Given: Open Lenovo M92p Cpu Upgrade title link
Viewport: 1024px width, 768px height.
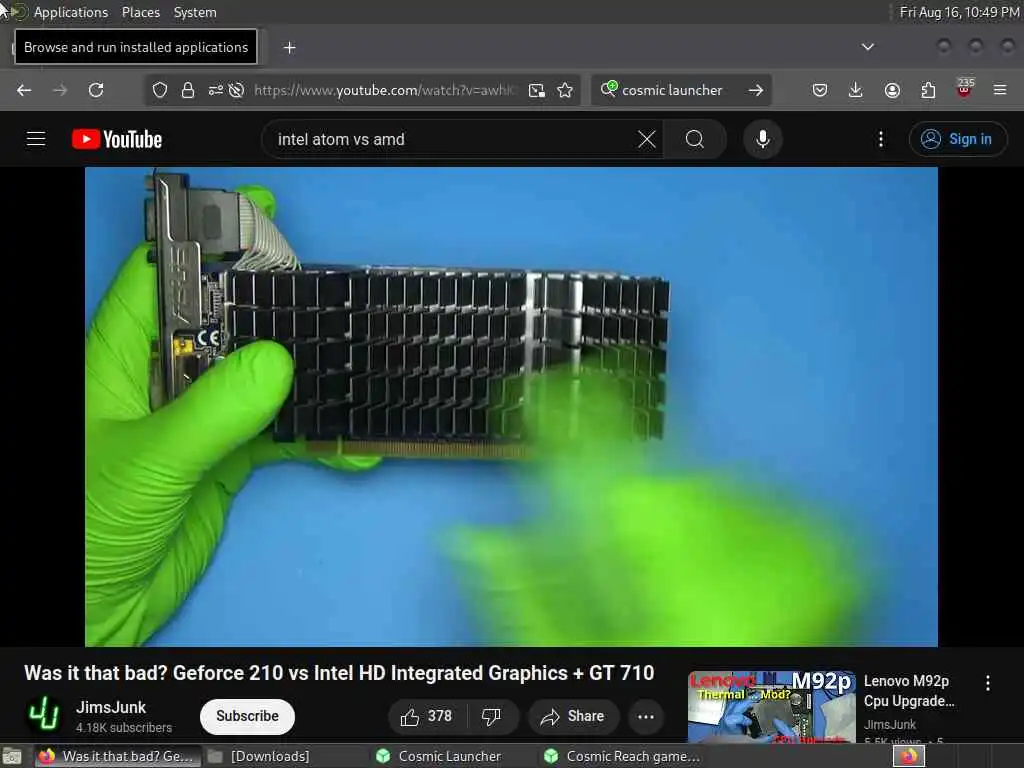Looking at the screenshot, I should pyautogui.click(x=909, y=691).
